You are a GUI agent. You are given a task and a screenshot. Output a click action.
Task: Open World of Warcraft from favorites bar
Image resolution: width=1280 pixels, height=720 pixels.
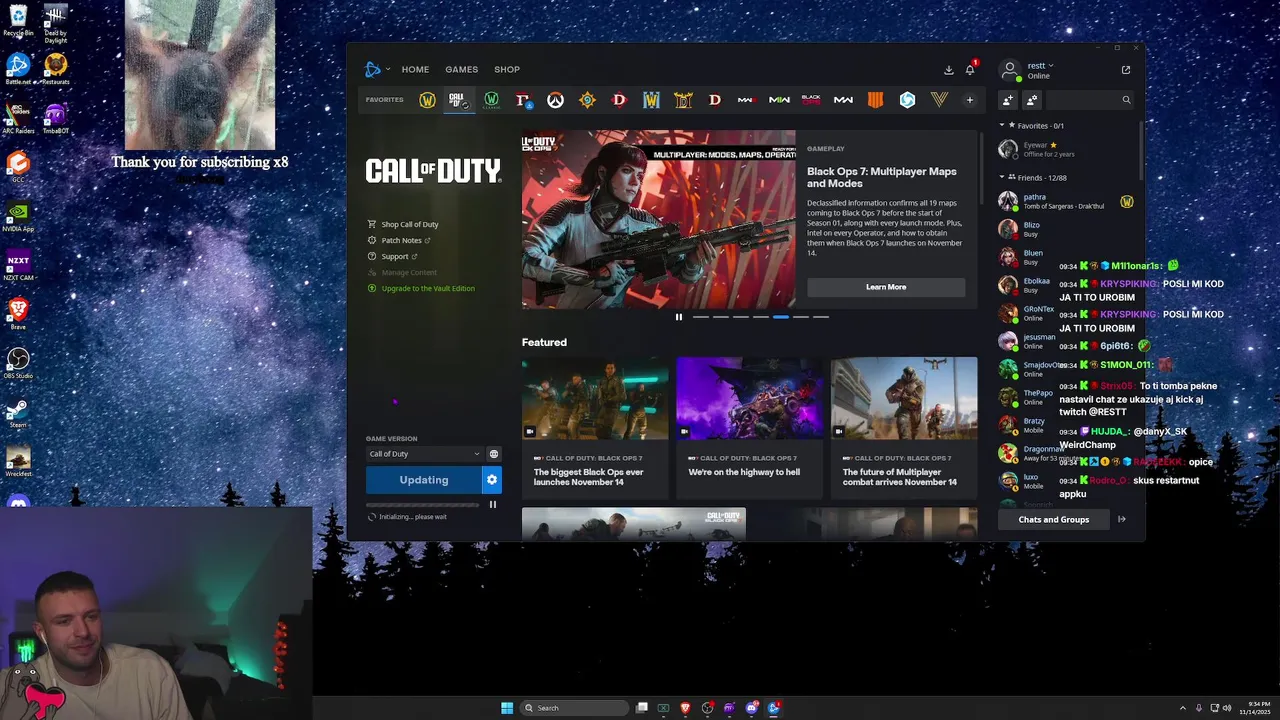(x=427, y=100)
